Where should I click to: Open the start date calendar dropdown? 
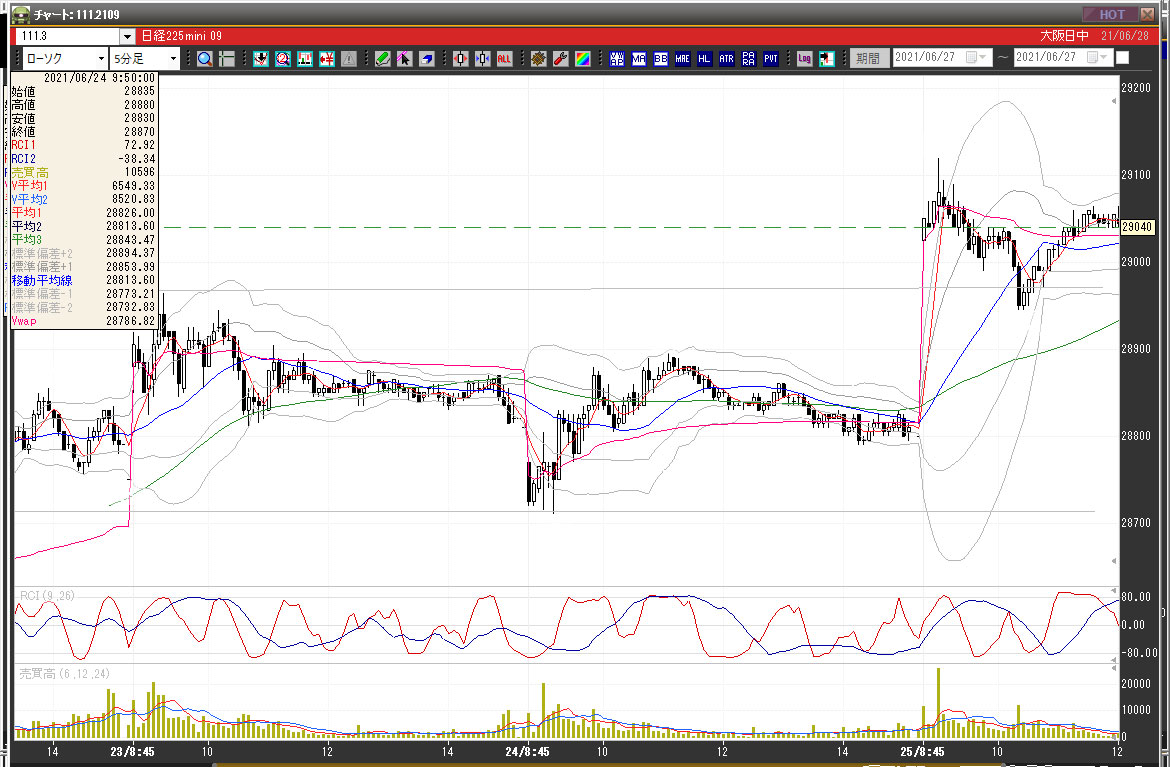[x=976, y=57]
